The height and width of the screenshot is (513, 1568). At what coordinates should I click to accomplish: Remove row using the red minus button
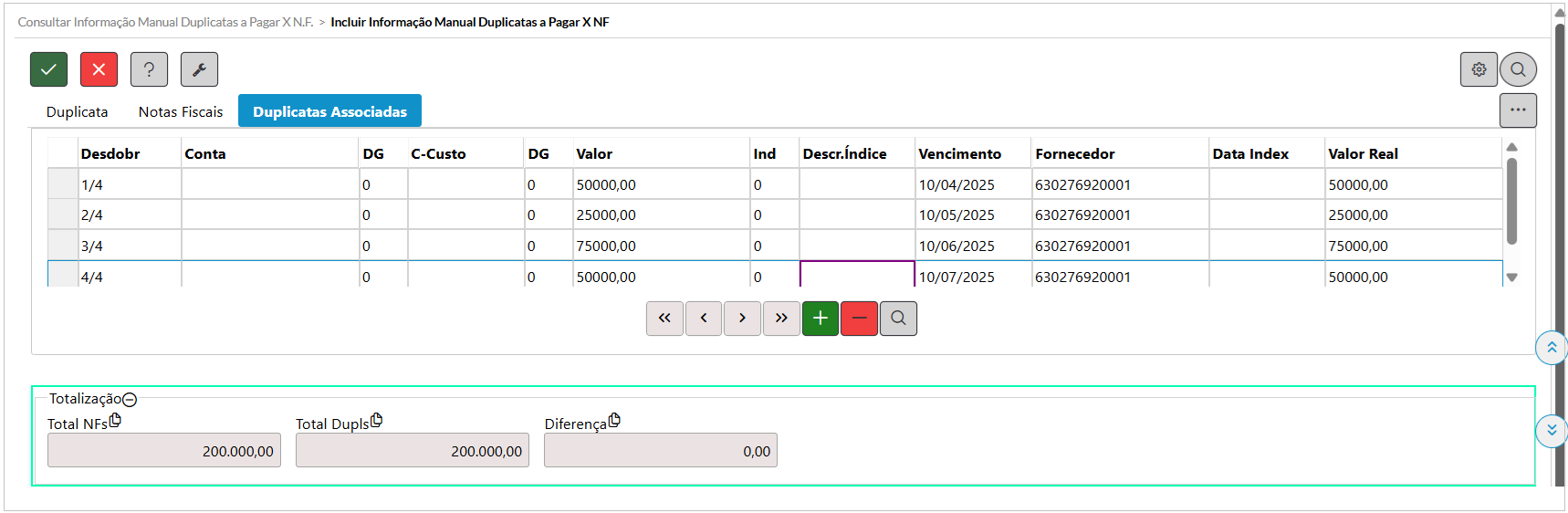tap(859, 319)
